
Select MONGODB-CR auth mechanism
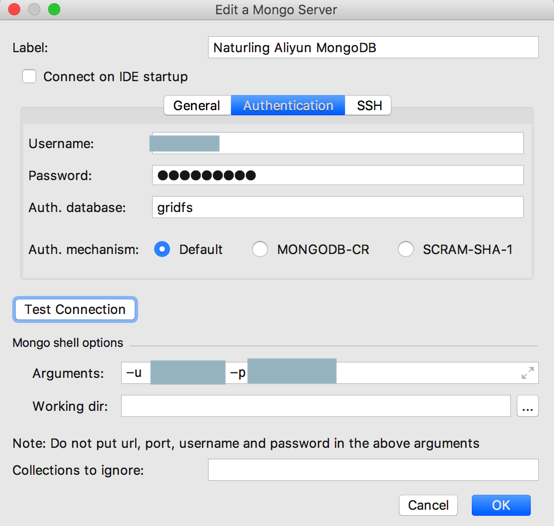click(x=260, y=249)
